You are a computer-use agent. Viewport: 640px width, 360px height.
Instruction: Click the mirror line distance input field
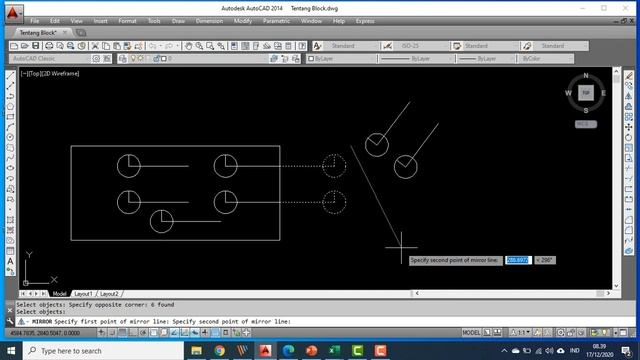click(518, 260)
